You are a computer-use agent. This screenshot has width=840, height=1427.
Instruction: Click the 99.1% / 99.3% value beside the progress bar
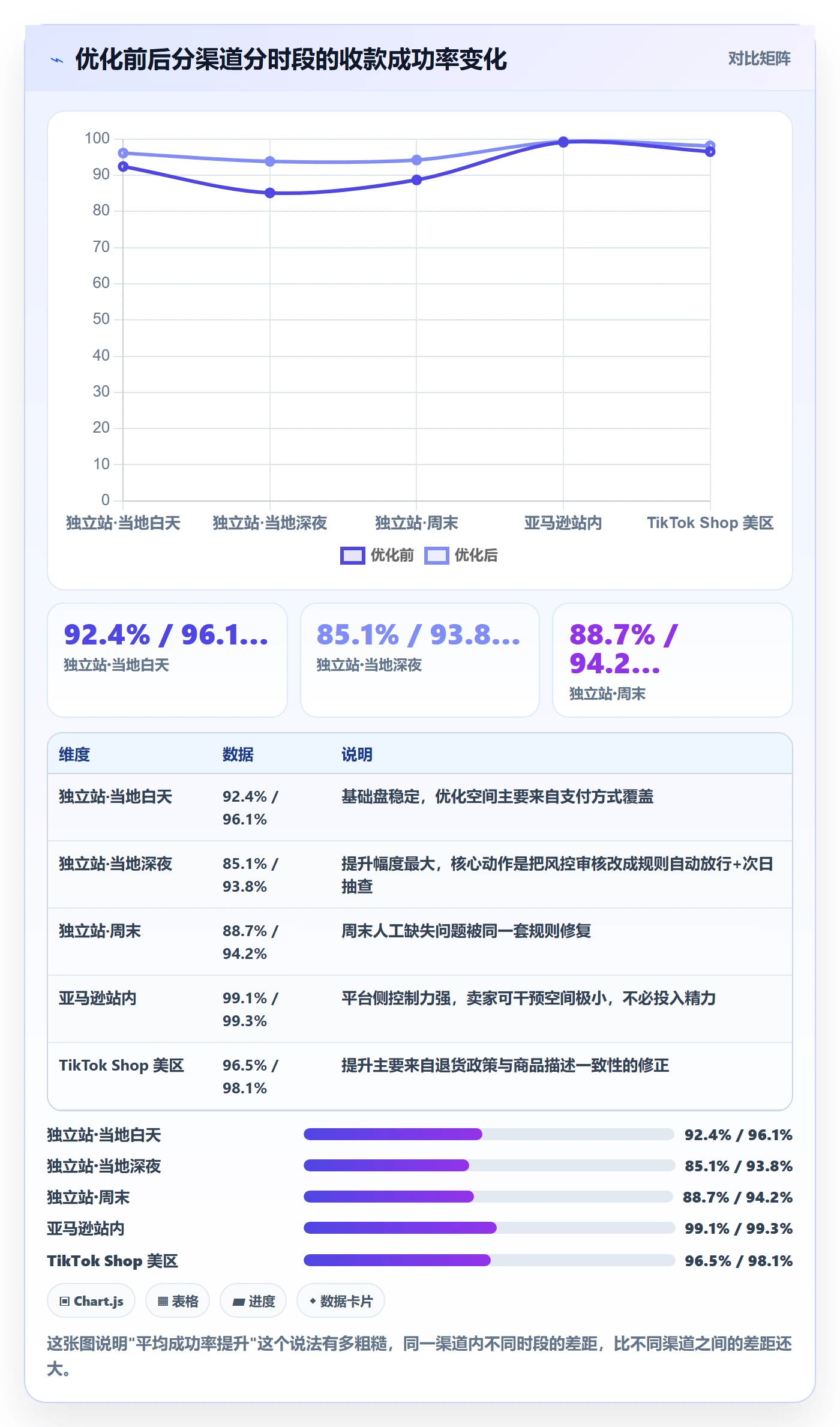[739, 1228]
